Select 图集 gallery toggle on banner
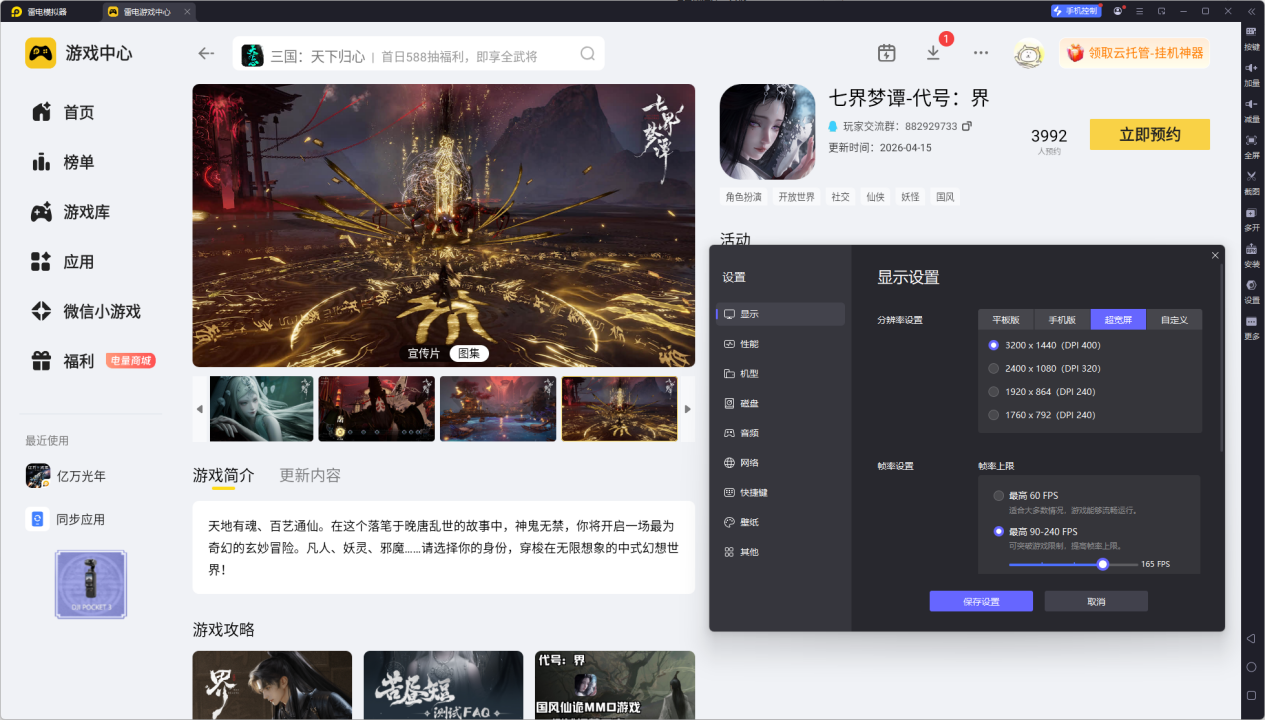This screenshot has height=720, width=1265. click(469, 353)
